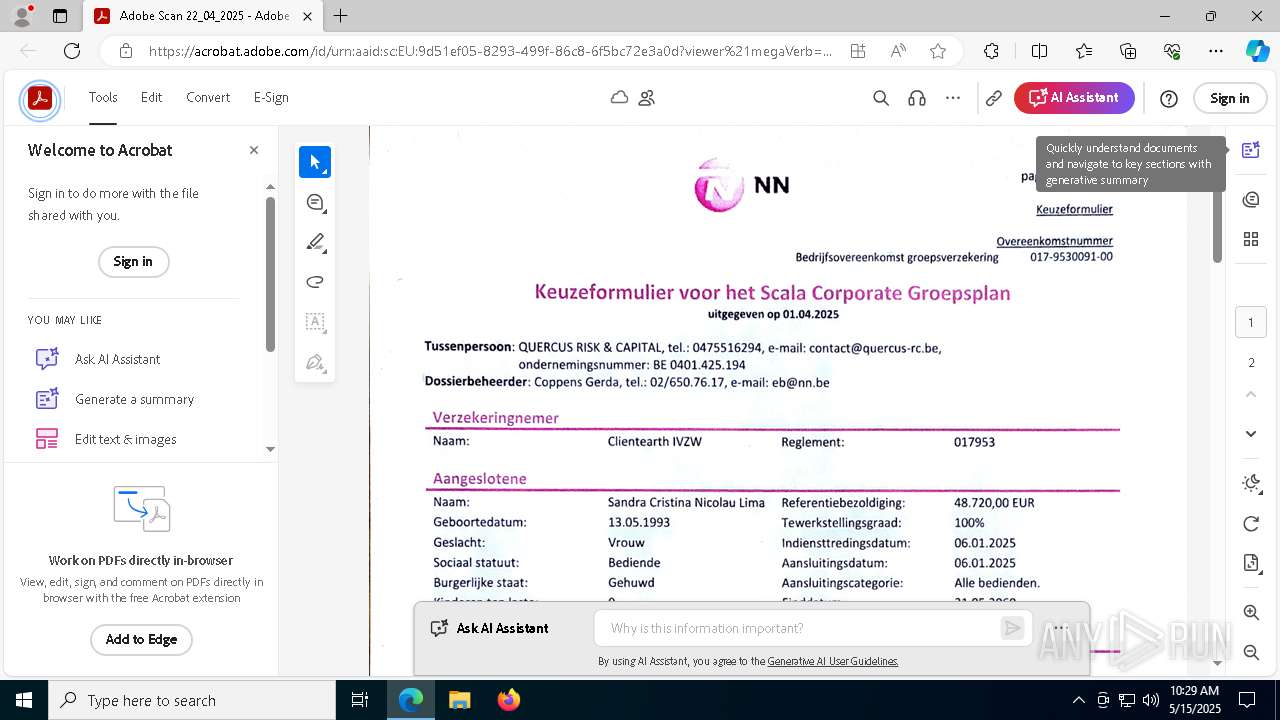Click Add to Edge button
Image resolution: width=1280 pixels, height=720 pixels.
click(x=141, y=640)
